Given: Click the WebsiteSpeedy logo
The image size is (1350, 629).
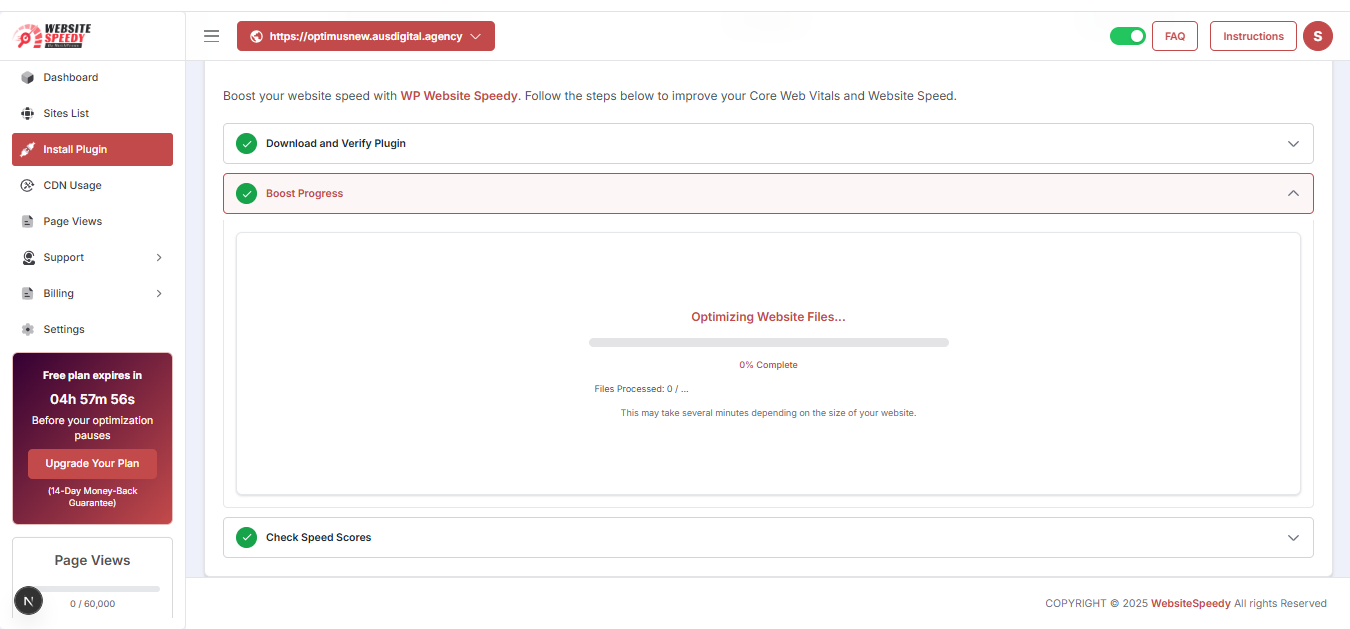Looking at the screenshot, I should (53, 36).
